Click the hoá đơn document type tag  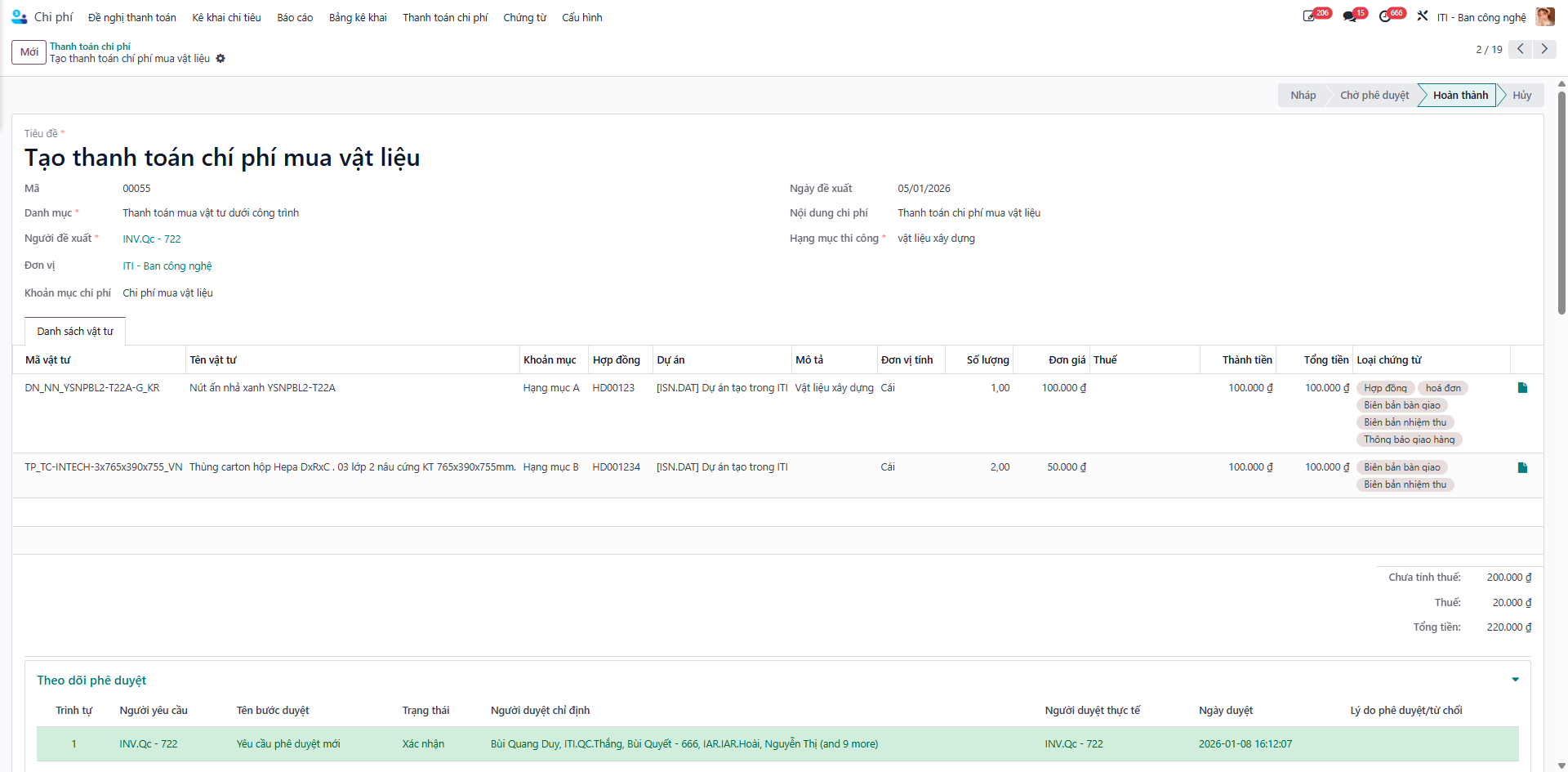[1443, 388]
